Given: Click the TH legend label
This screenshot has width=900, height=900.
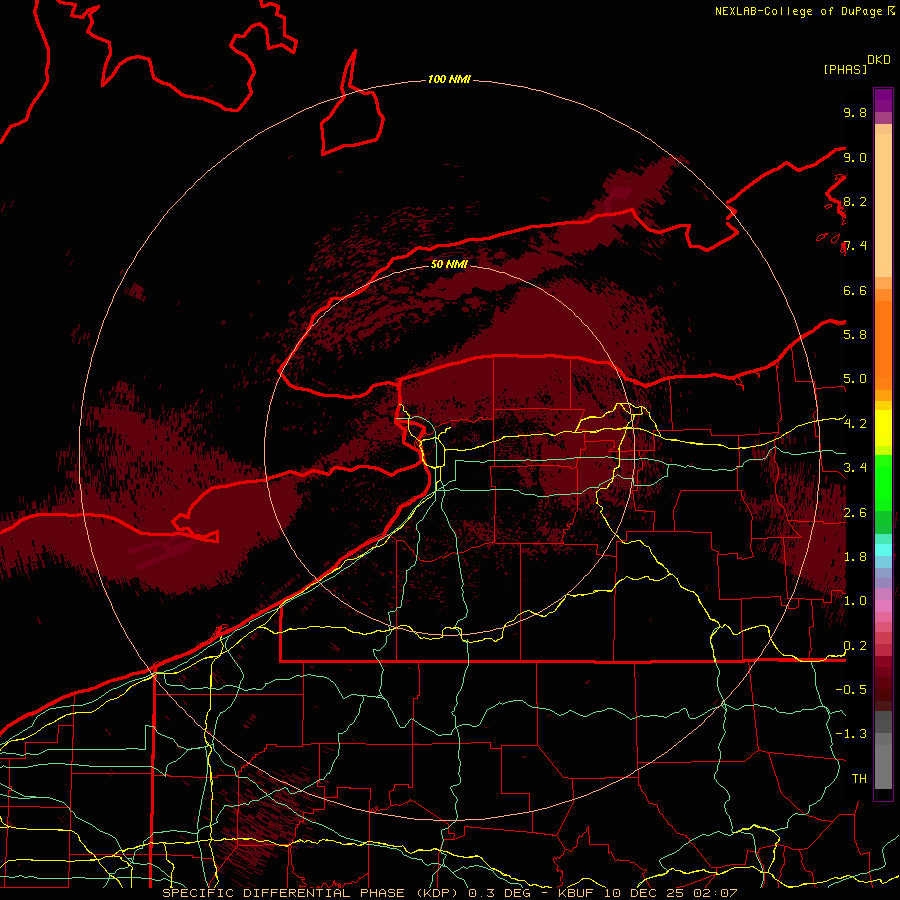Looking at the screenshot, I should (x=859, y=779).
